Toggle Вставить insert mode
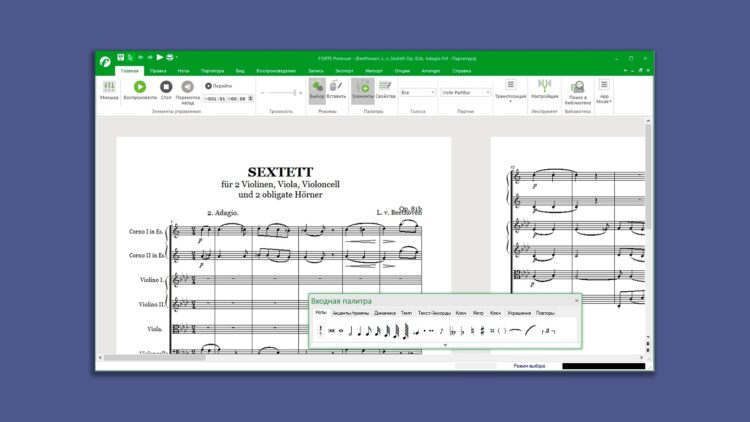Viewport: 750px width, 422px height. coord(336,89)
